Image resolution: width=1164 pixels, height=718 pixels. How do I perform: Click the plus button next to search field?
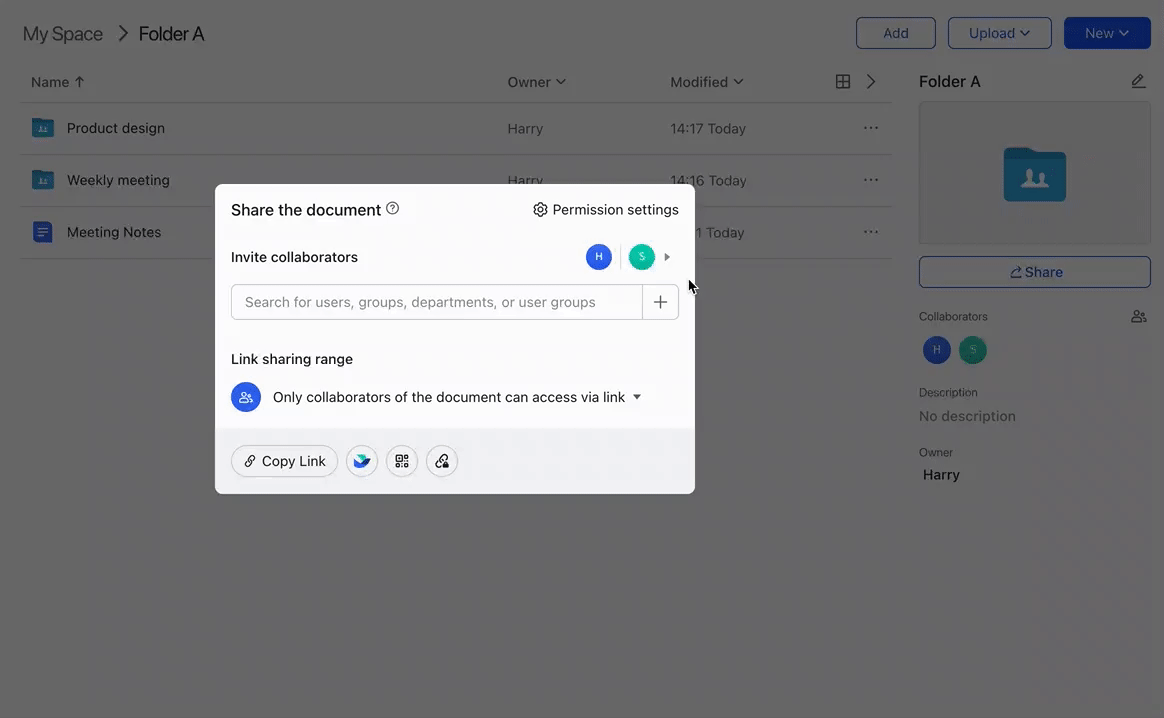(x=661, y=302)
